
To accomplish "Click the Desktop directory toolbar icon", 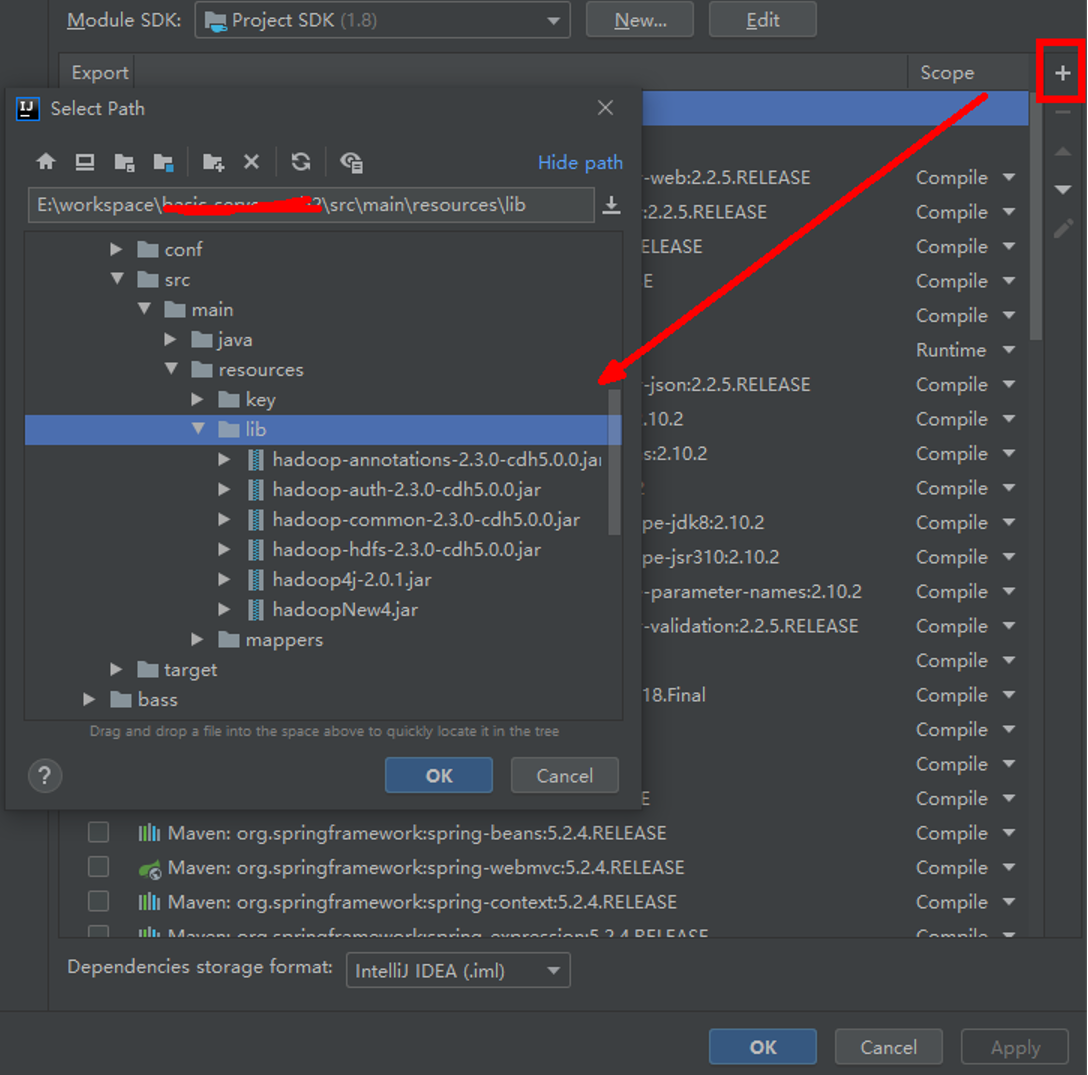I will coord(85,162).
